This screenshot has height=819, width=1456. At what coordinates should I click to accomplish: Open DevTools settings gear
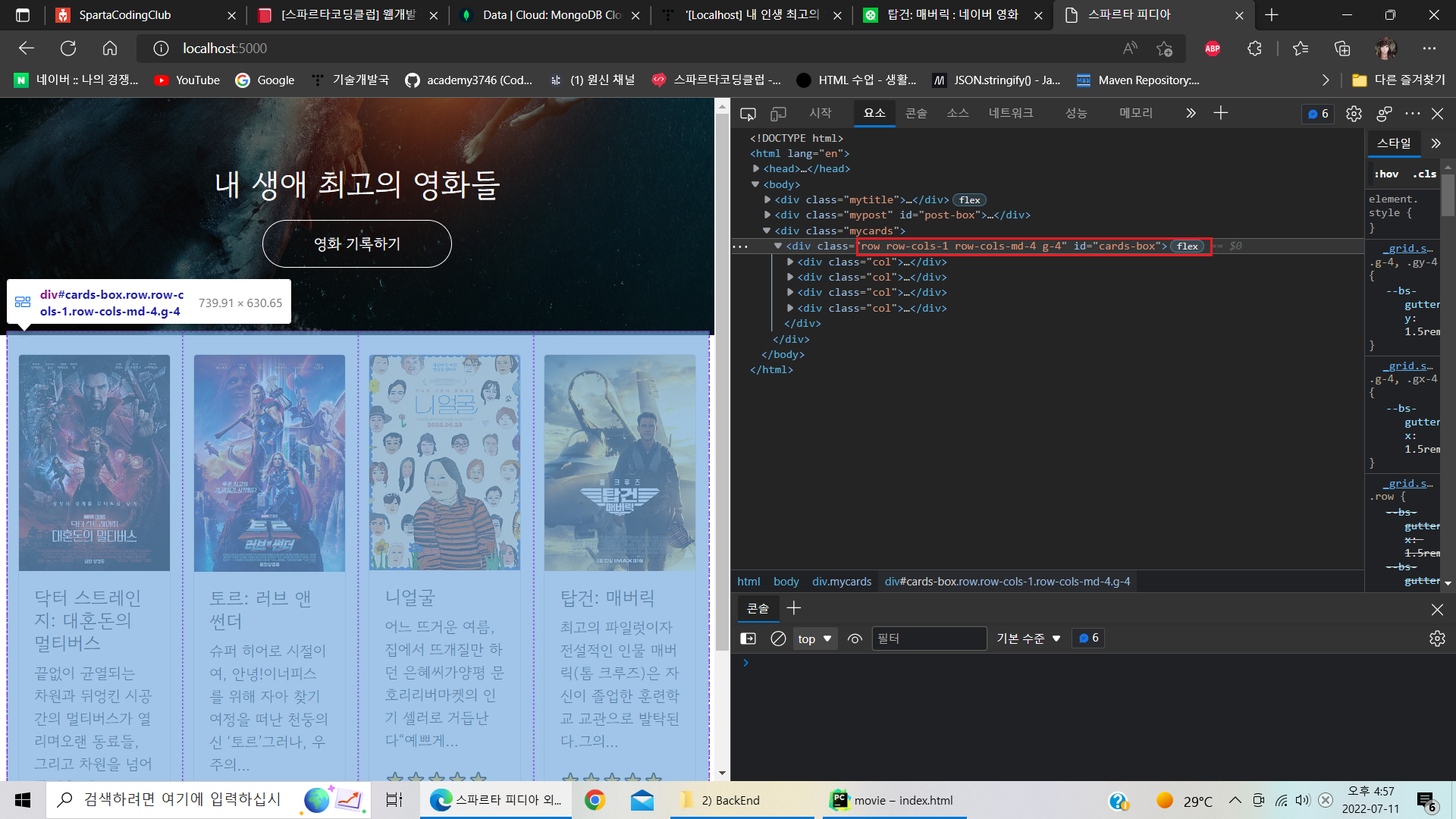pos(1354,114)
